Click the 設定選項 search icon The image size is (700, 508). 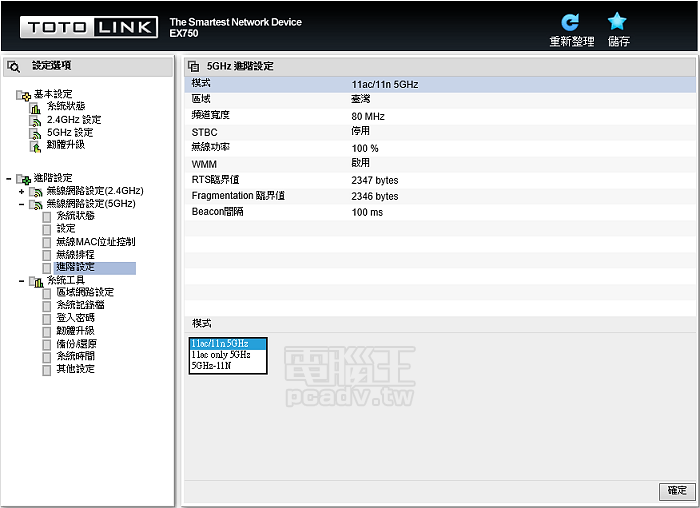pyautogui.click(x=14, y=66)
